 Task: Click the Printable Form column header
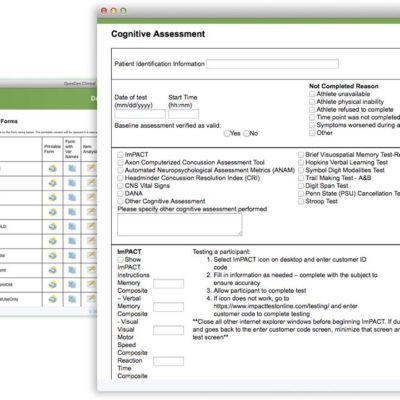[52, 149]
